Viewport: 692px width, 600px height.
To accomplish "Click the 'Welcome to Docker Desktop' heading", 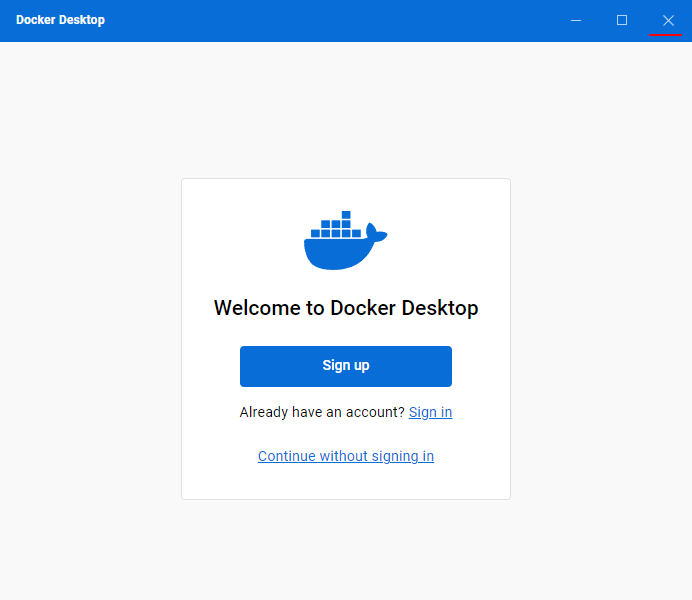I will (x=346, y=308).
